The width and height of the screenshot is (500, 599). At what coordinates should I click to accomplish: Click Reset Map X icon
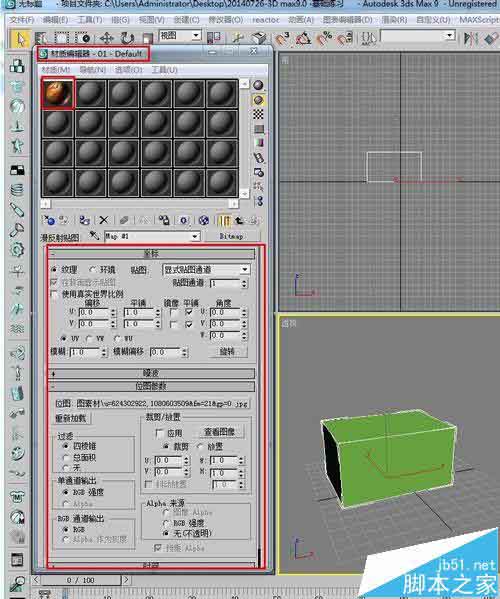click(x=104, y=220)
